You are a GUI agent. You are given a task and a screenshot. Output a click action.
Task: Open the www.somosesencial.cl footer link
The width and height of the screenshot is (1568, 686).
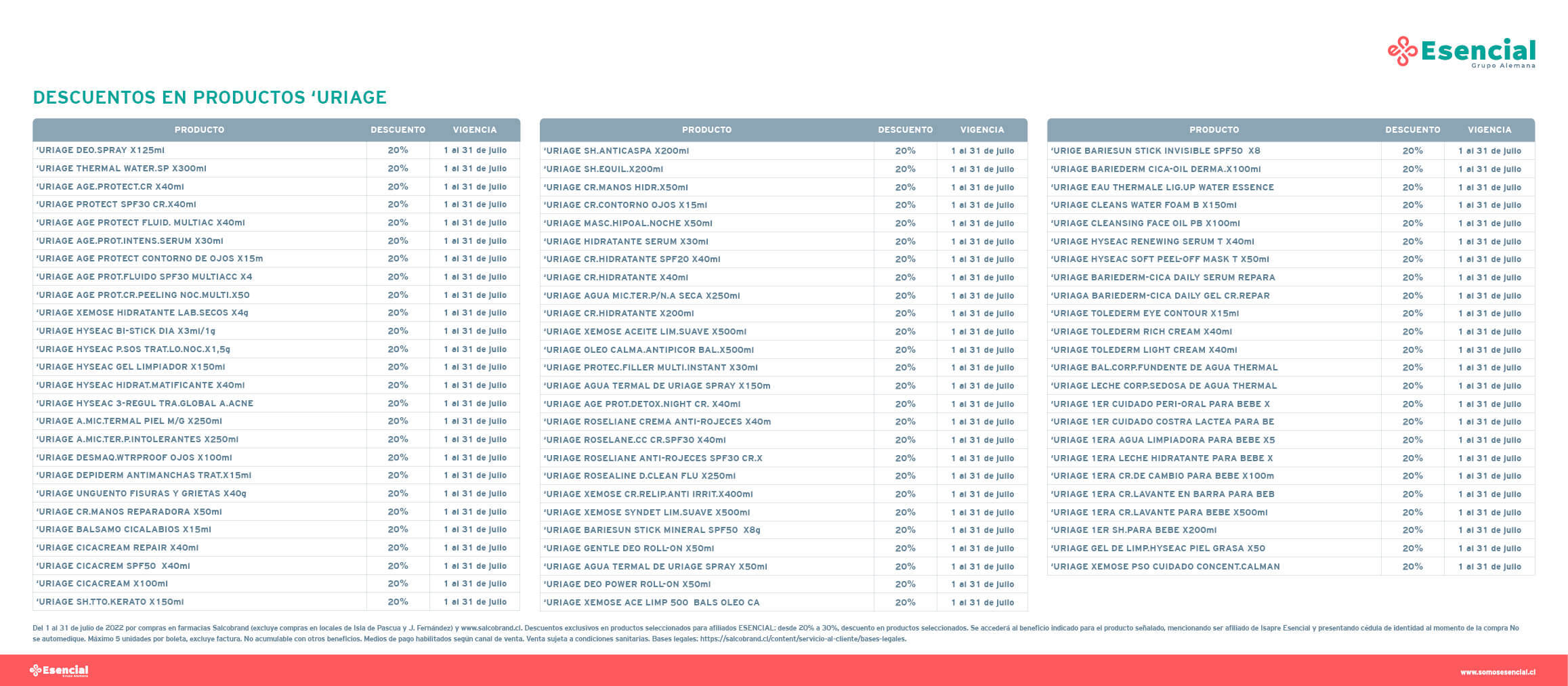1498,672
